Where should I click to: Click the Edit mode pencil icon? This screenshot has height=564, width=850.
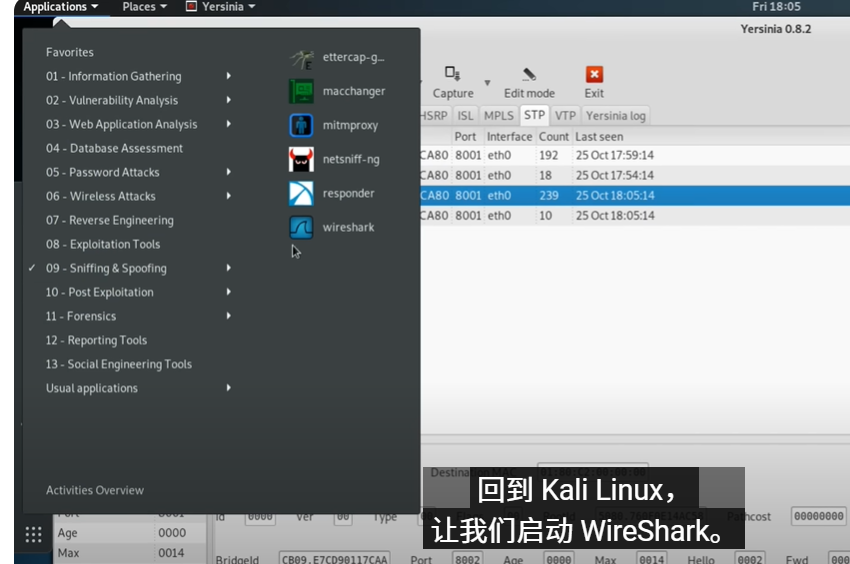[x=528, y=75]
